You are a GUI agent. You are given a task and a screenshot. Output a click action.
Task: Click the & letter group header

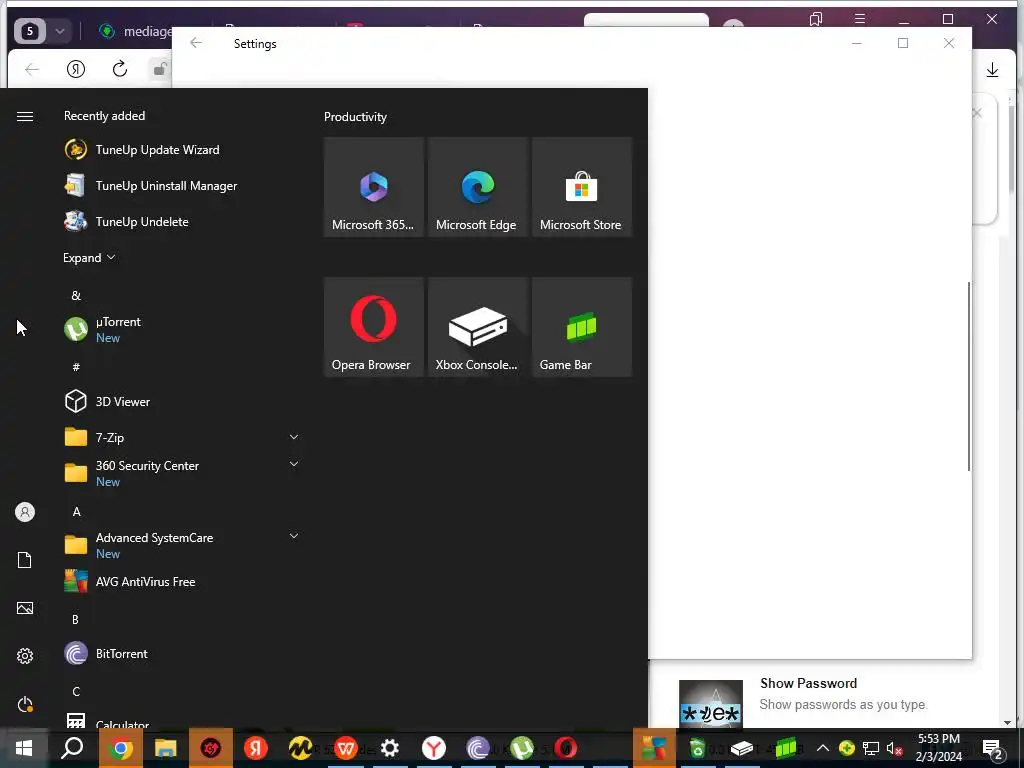point(76,296)
